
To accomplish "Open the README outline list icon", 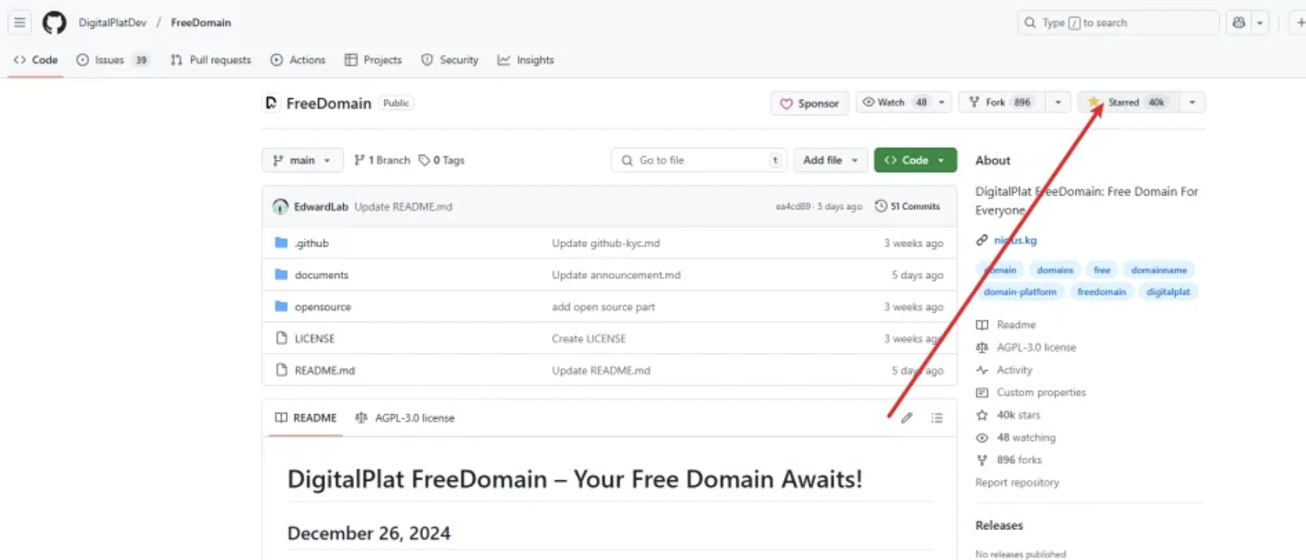I will [937, 418].
